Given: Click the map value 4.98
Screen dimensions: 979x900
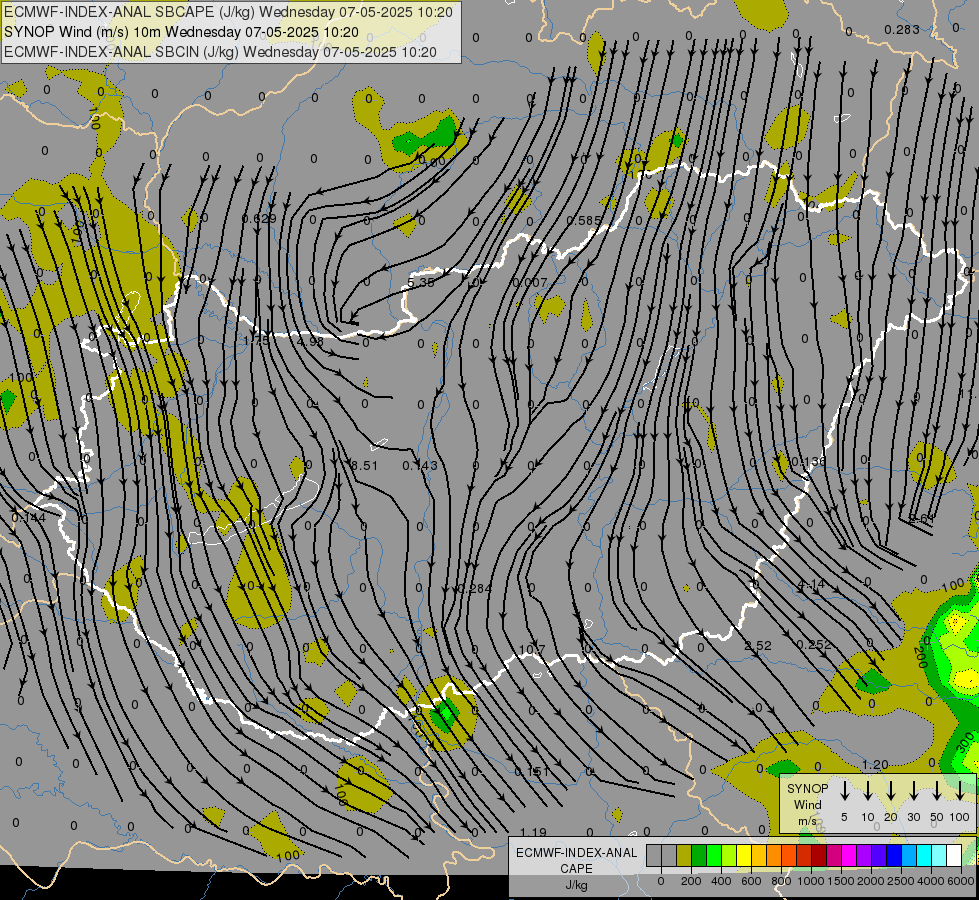Looking at the screenshot, I should 310,342.
